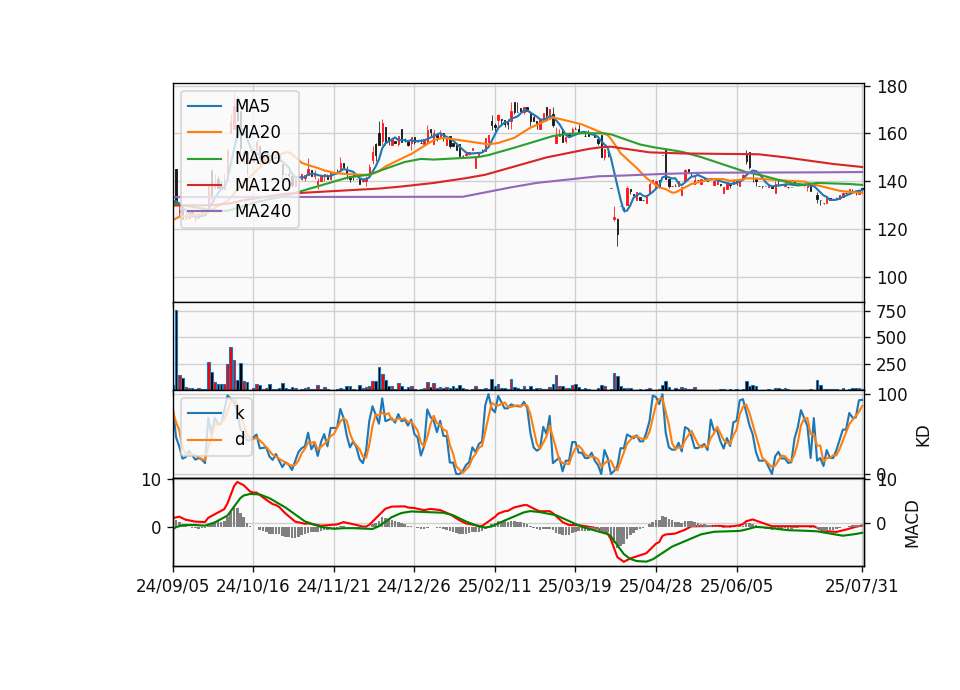Click the MA60 legend label
The width and height of the screenshot is (960, 690).
(x=258, y=159)
